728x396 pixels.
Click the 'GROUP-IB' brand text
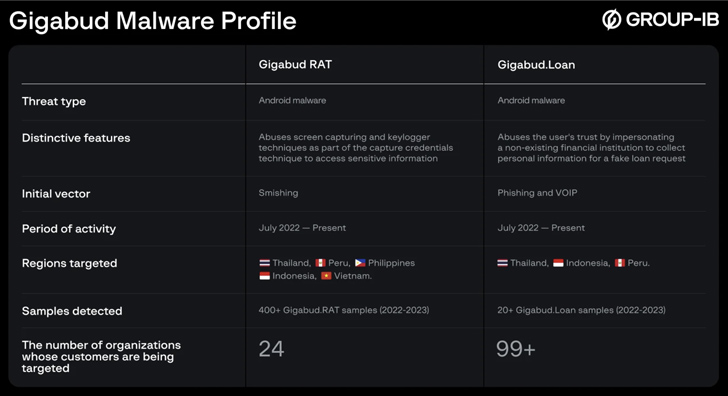[x=672, y=19]
